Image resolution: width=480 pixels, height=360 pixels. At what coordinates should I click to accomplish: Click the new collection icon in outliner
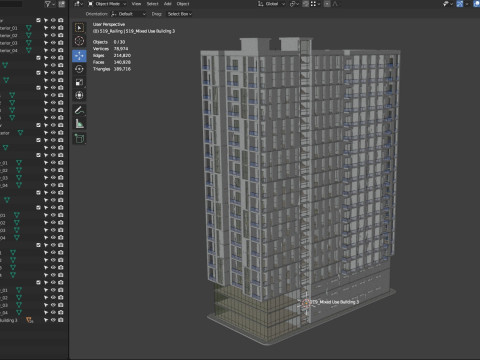click(x=62, y=4)
